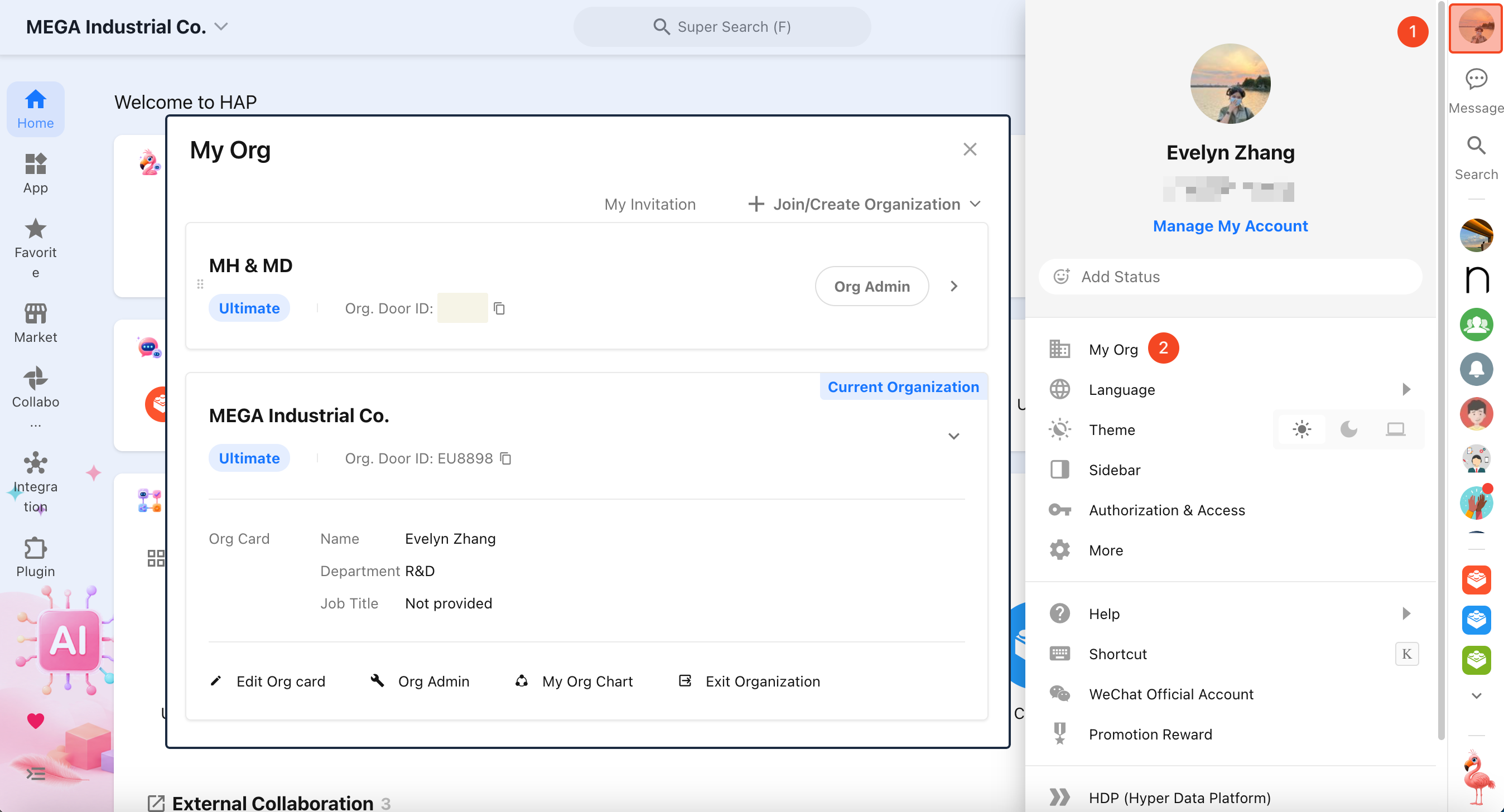
Task: Open Join/Create Organization dropdown
Action: click(x=864, y=204)
